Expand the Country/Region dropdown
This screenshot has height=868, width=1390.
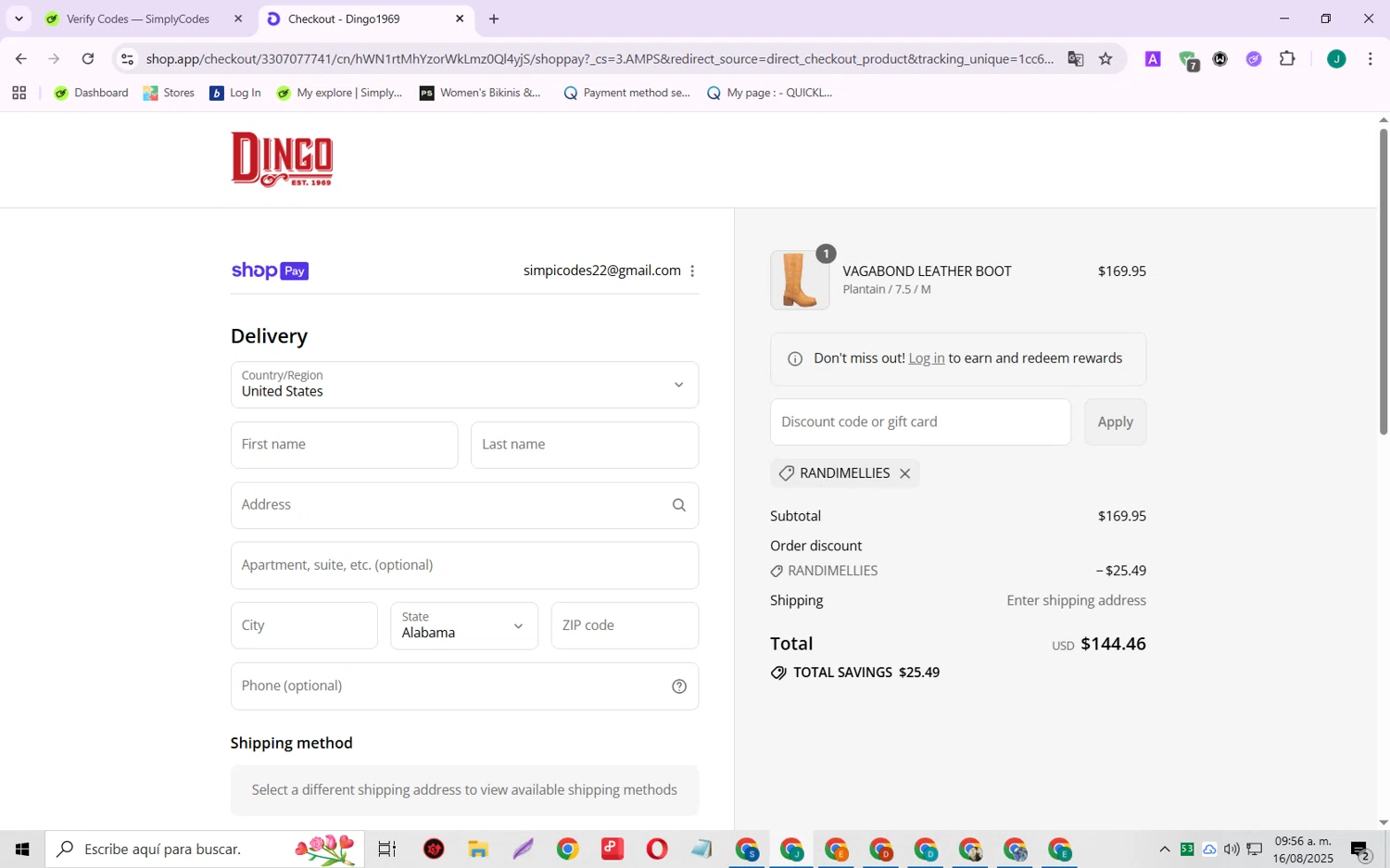coord(464,384)
